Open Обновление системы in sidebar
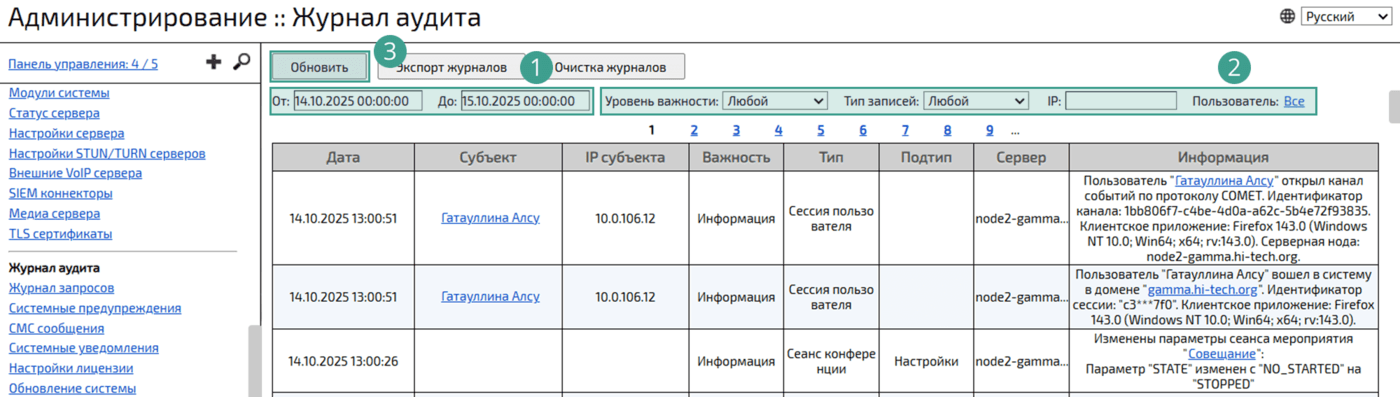The image size is (1400, 397). (x=72, y=388)
